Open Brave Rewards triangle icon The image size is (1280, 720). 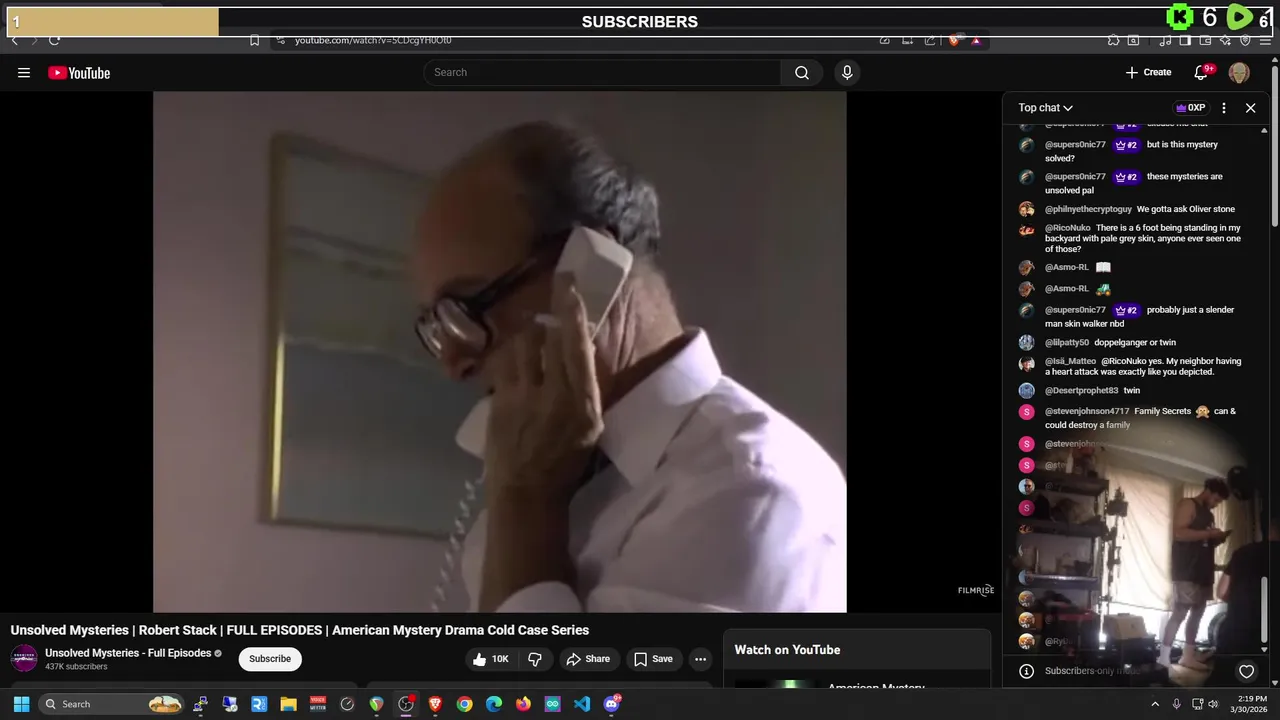(x=976, y=40)
